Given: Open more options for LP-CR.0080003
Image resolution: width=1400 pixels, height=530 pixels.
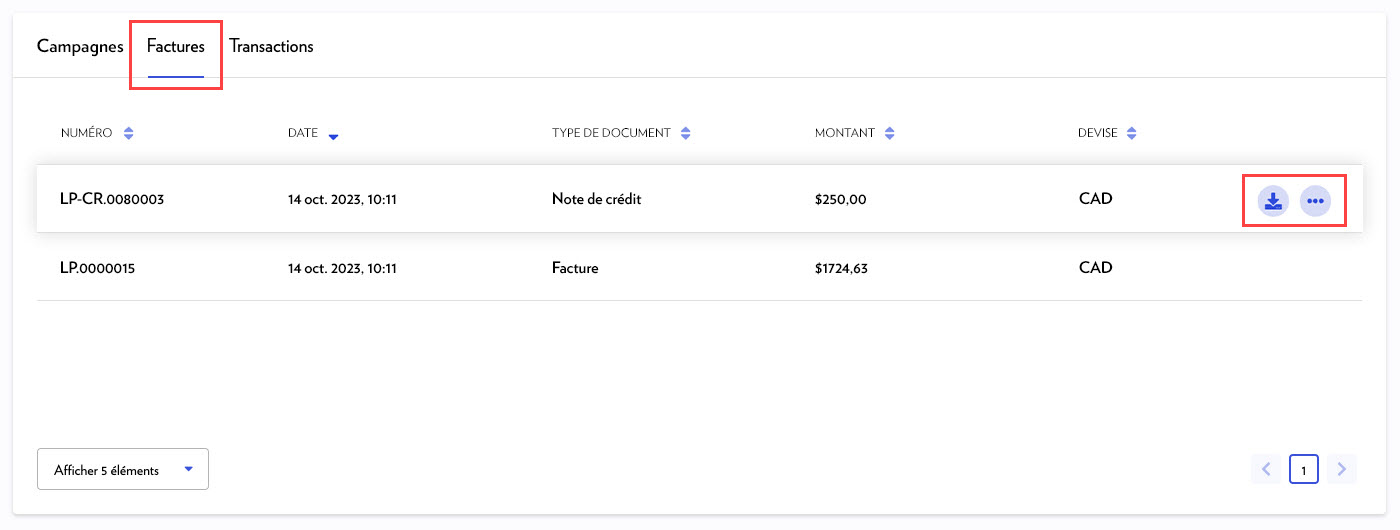Looking at the screenshot, I should click(x=1315, y=201).
